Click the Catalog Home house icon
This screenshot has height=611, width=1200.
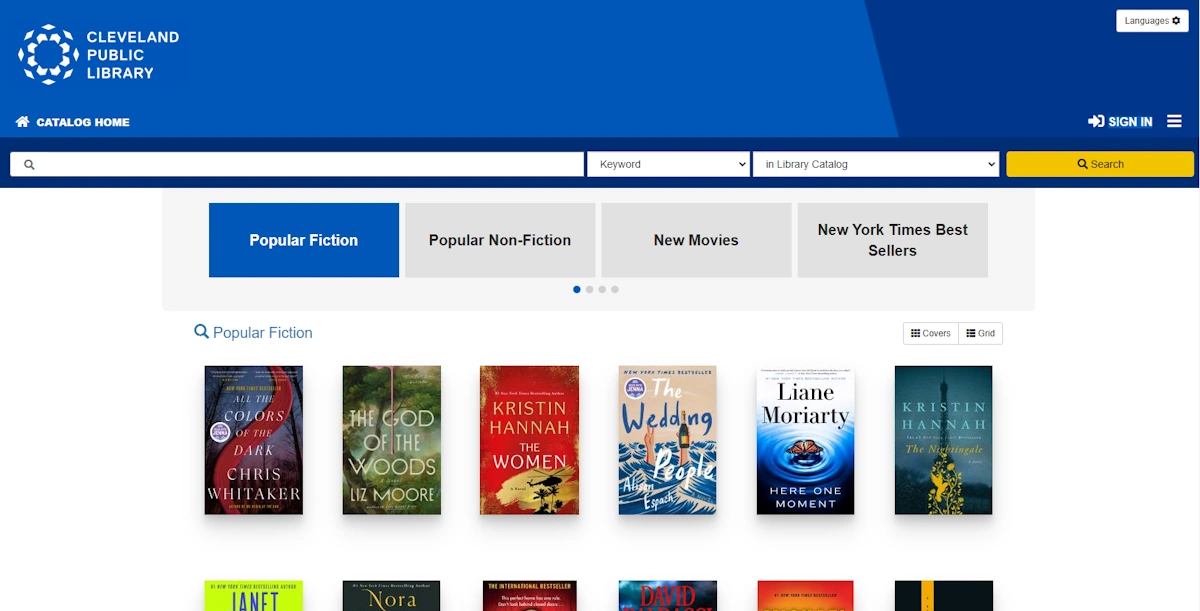click(x=23, y=122)
